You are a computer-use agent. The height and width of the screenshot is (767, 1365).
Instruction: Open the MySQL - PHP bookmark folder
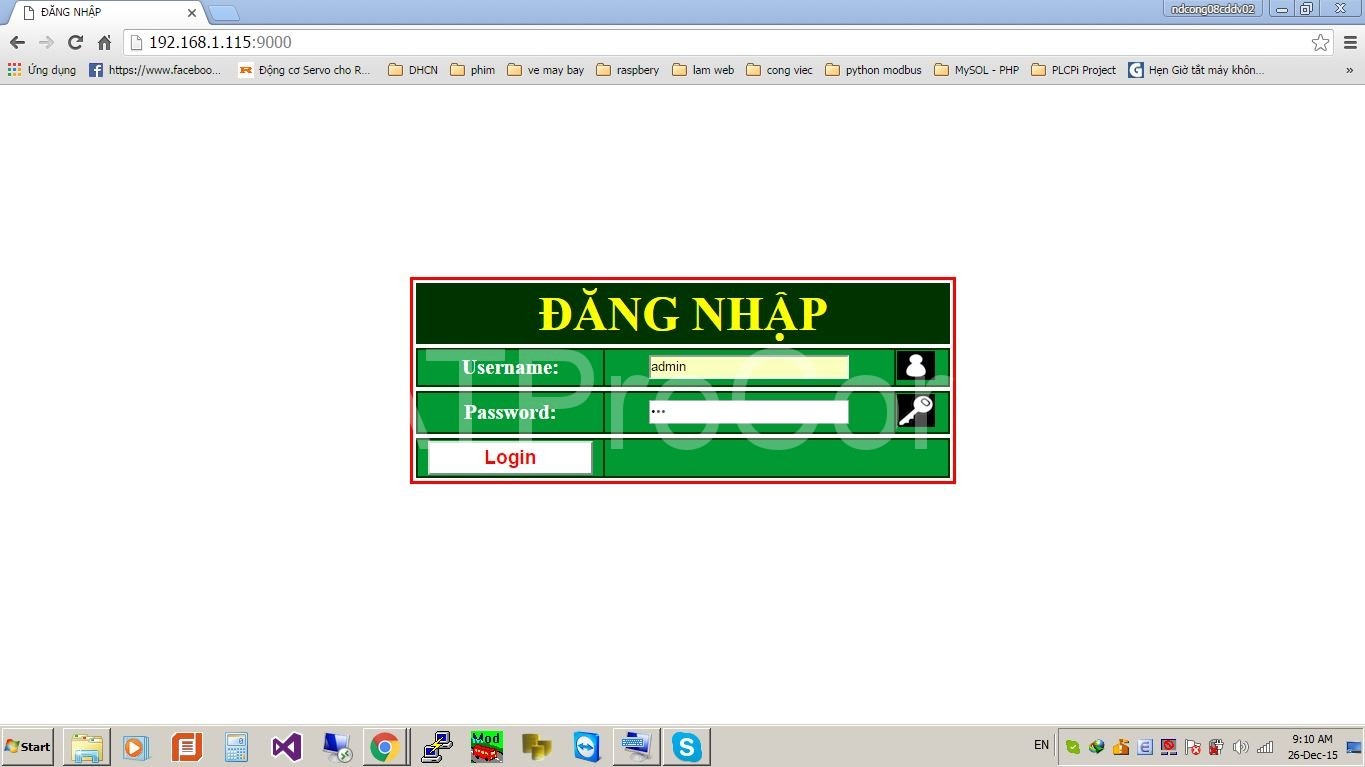click(x=976, y=70)
